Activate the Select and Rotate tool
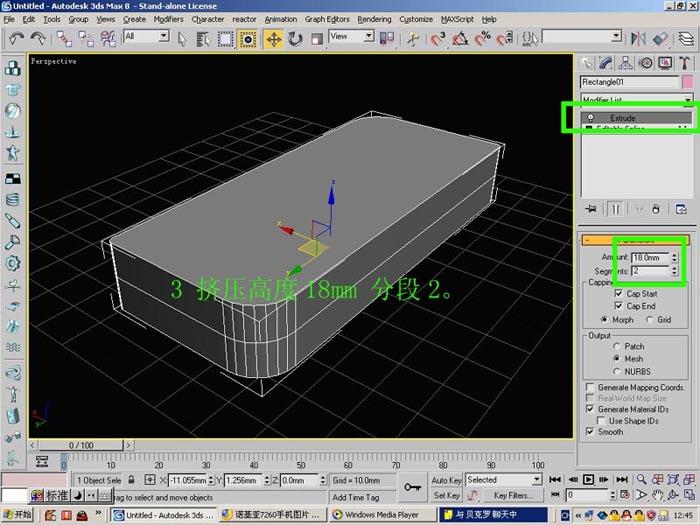This screenshot has width=700, height=525. [295, 39]
